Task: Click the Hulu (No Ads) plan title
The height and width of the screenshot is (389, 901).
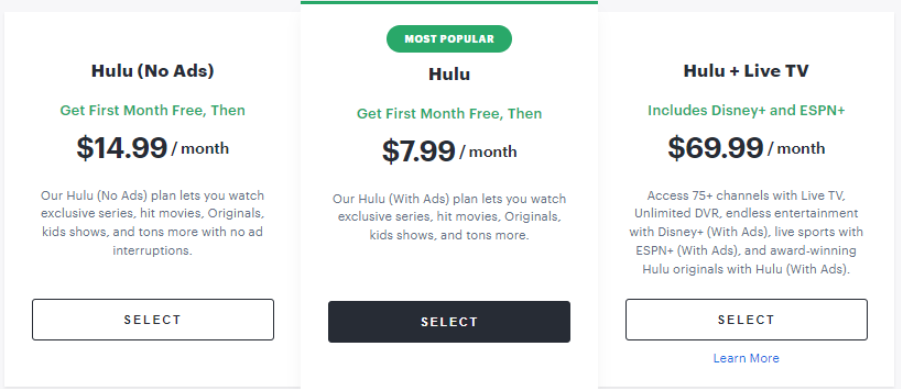Action: coord(153,71)
